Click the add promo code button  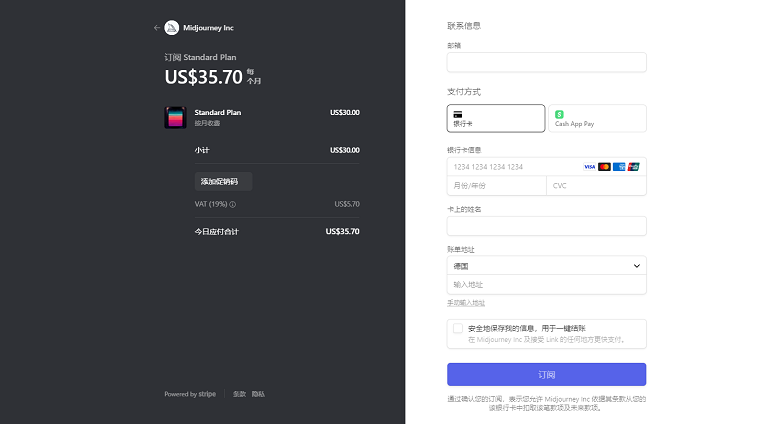tap(223, 181)
